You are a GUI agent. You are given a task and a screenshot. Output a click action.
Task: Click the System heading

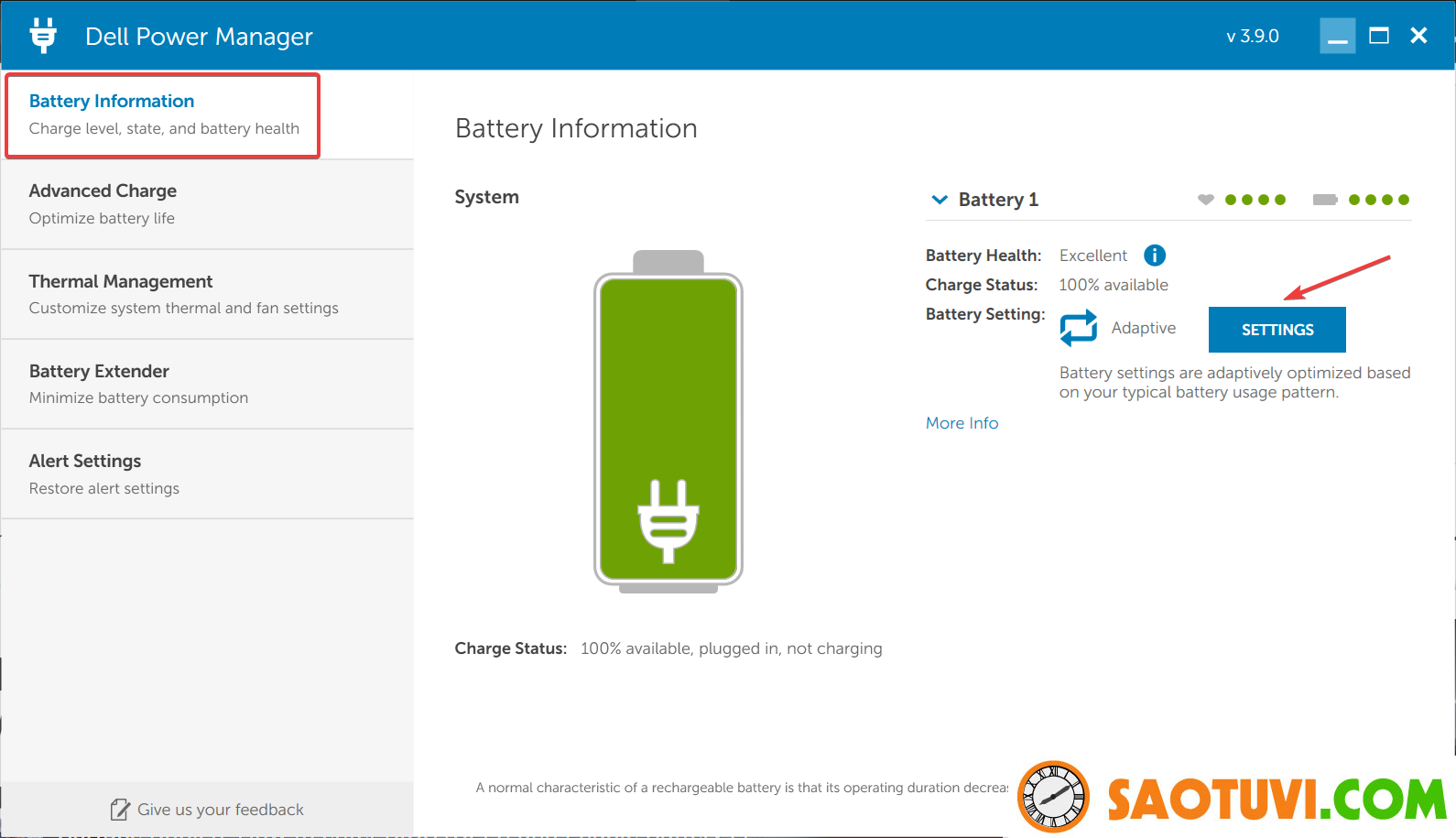pos(487,197)
